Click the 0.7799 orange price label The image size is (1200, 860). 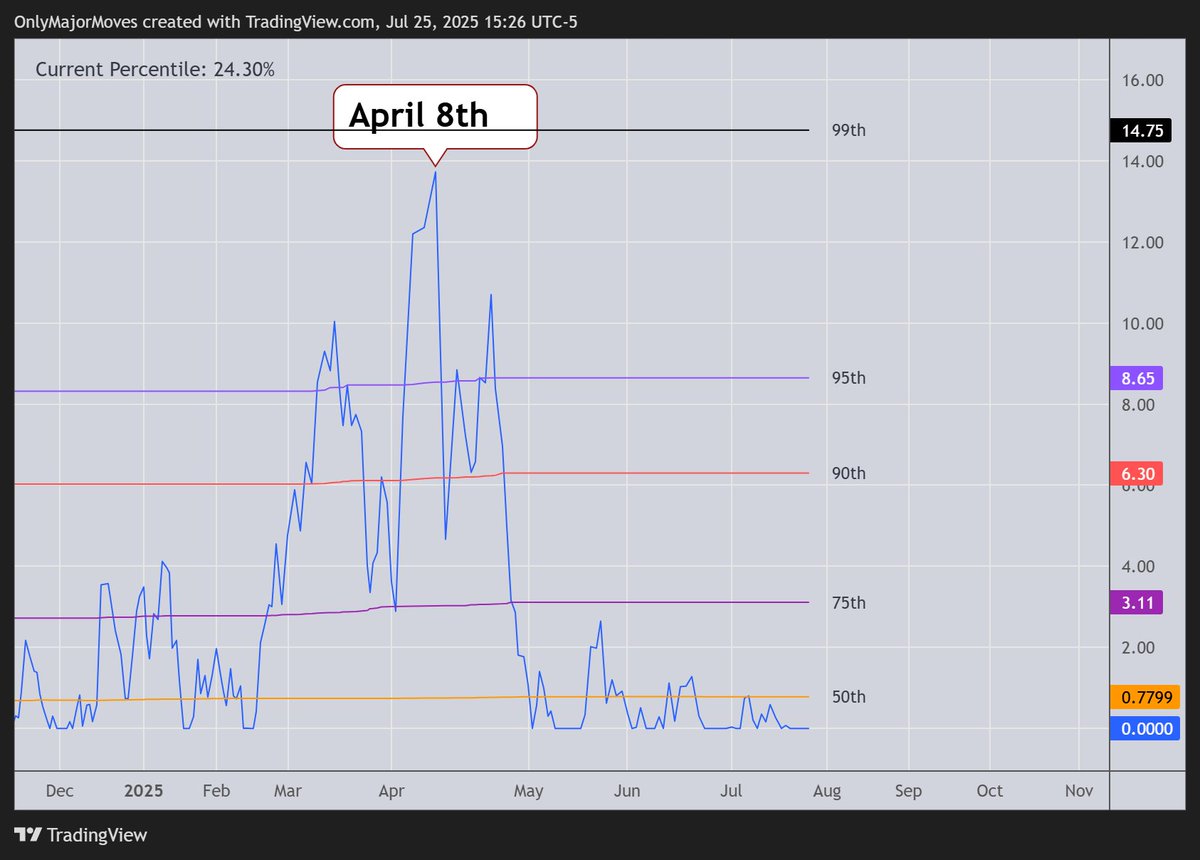[1146, 697]
